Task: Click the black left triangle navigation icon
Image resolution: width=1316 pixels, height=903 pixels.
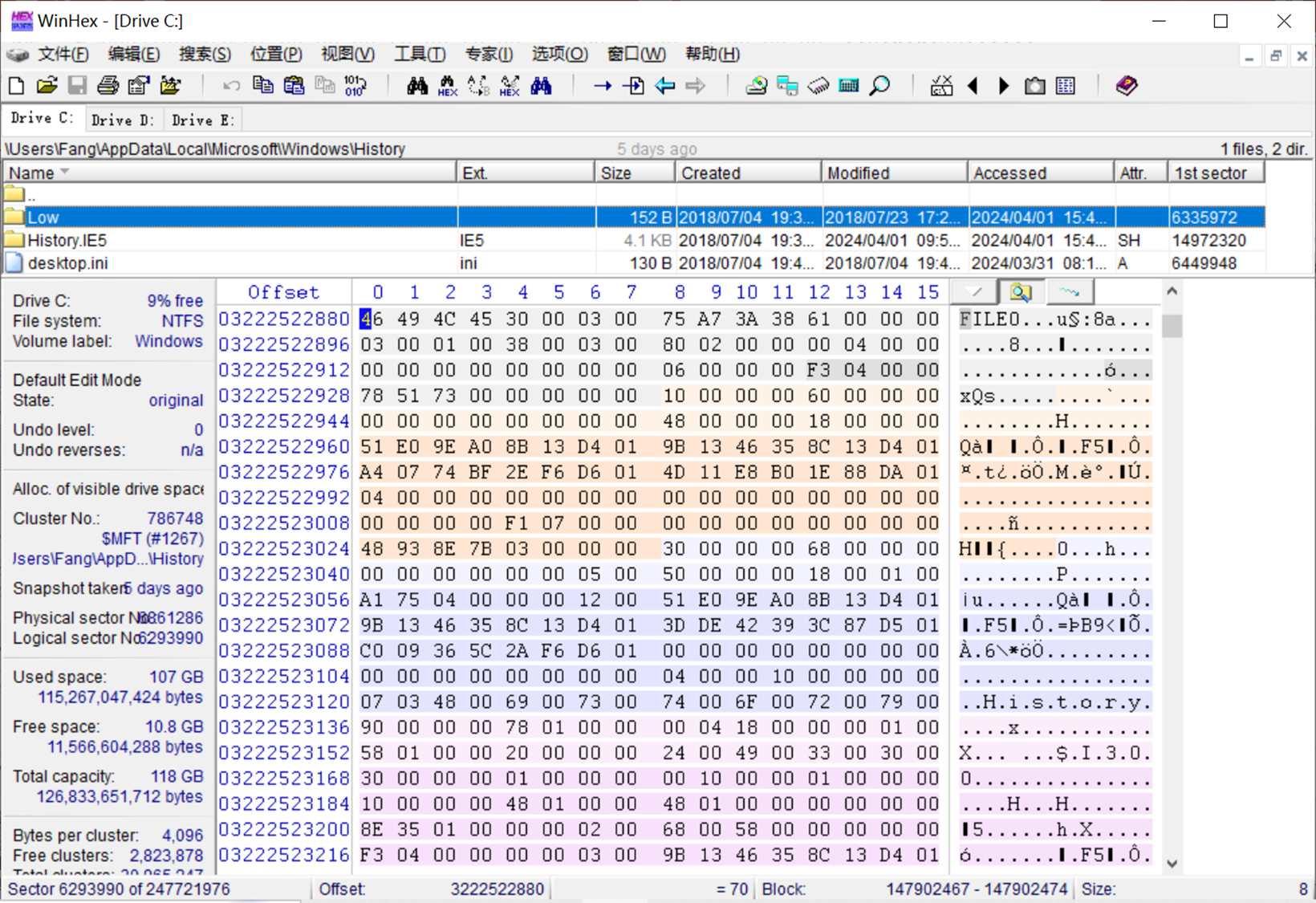Action: [973, 85]
